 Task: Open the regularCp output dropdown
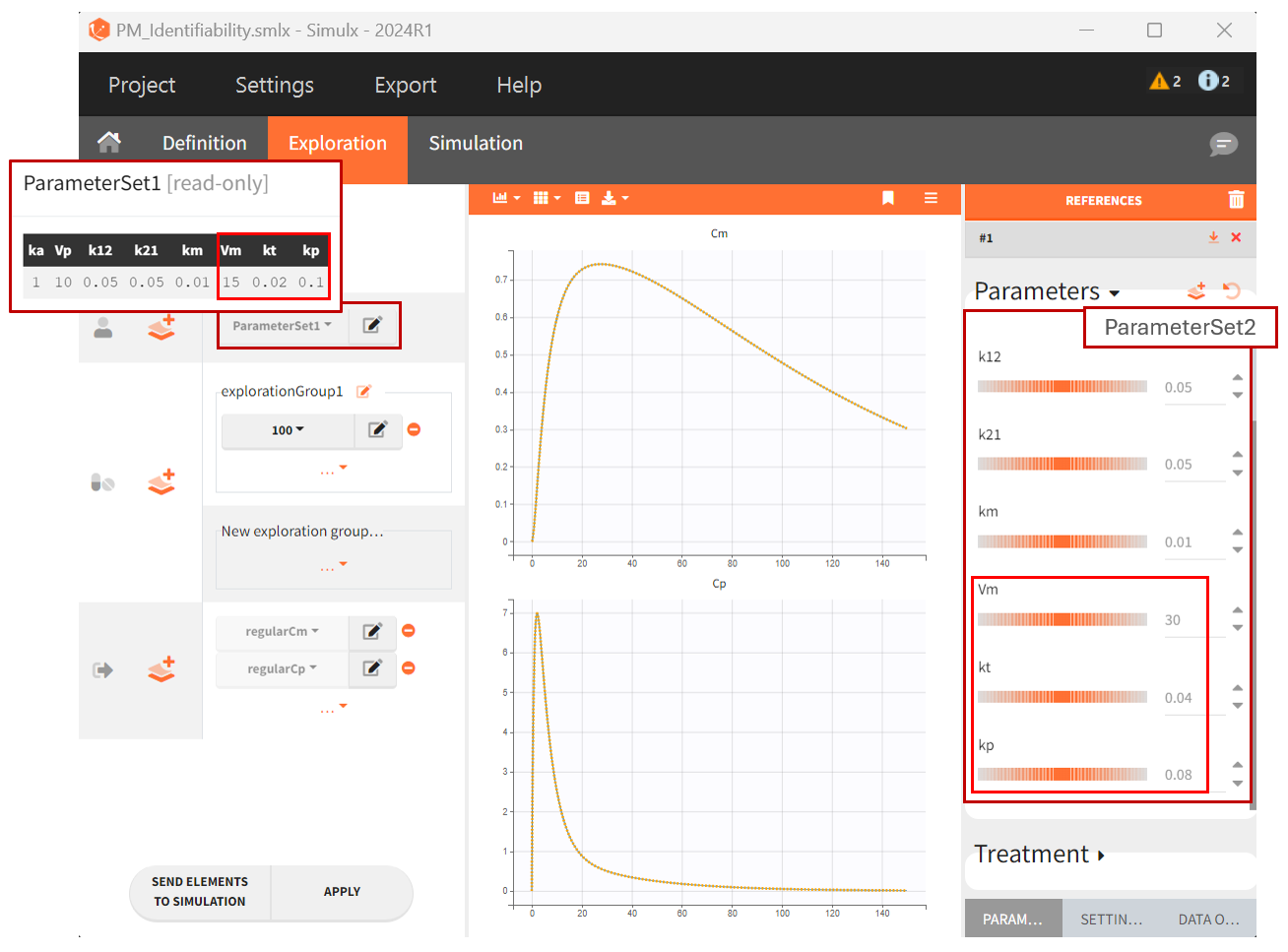pyautogui.click(x=282, y=668)
